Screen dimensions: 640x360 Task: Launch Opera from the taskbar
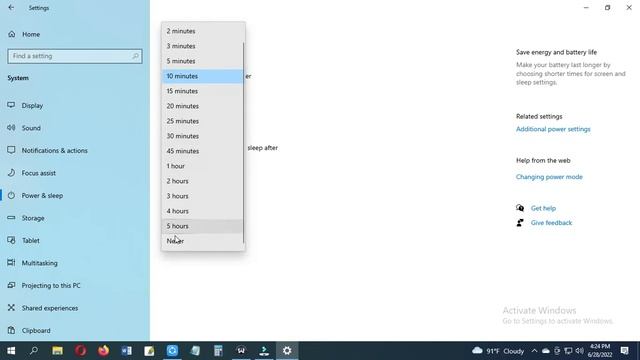80,351
